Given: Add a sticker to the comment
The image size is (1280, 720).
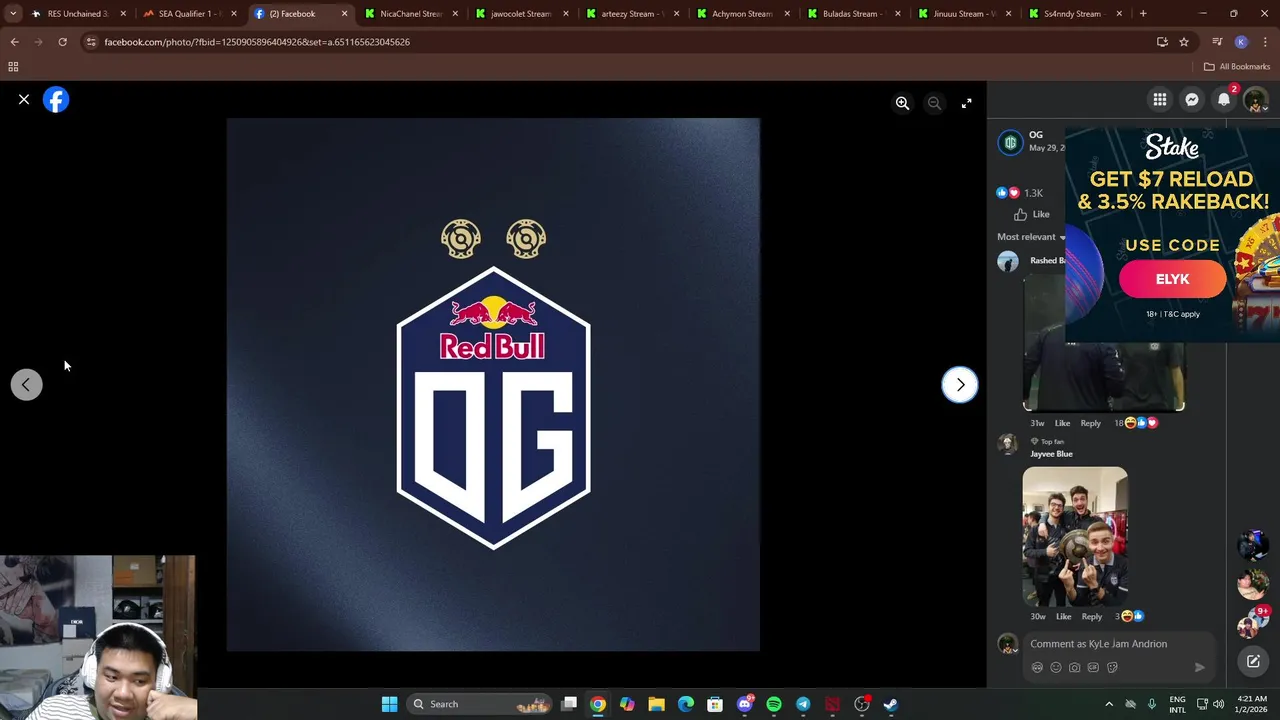Looking at the screenshot, I should 1112,667.
